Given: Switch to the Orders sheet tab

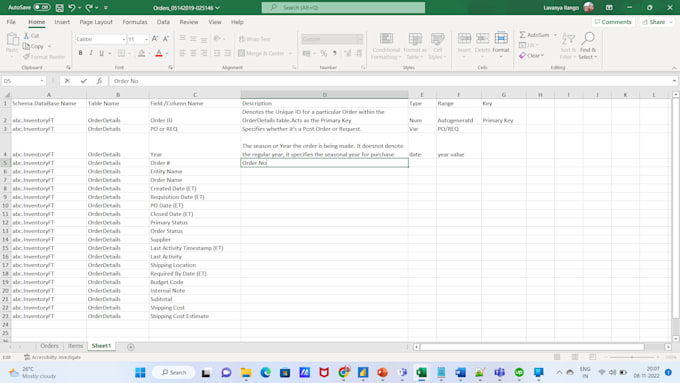Looking at the screenshot, I should coord(49,346).
